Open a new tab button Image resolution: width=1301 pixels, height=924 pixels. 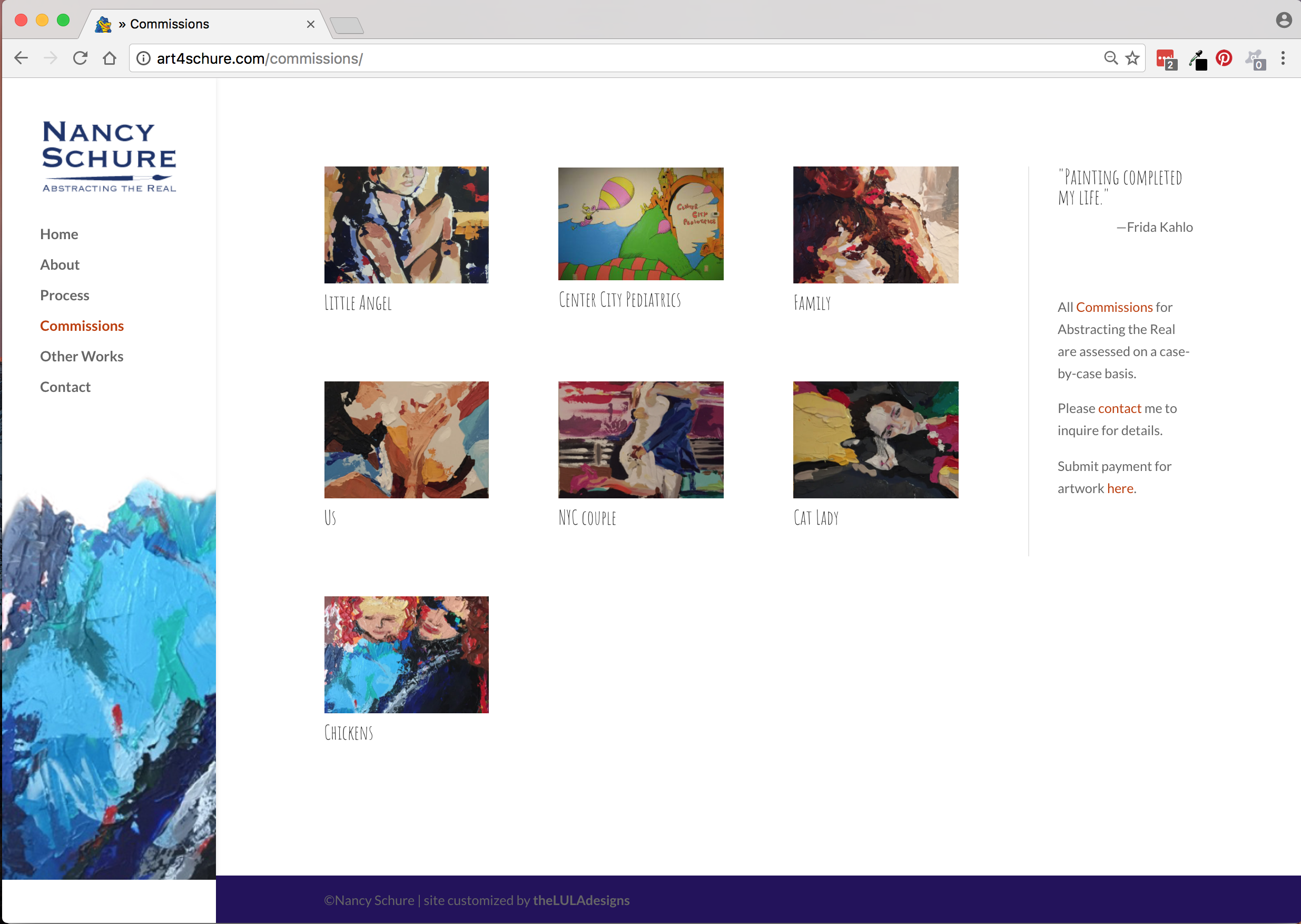click(x=346, y=26)
